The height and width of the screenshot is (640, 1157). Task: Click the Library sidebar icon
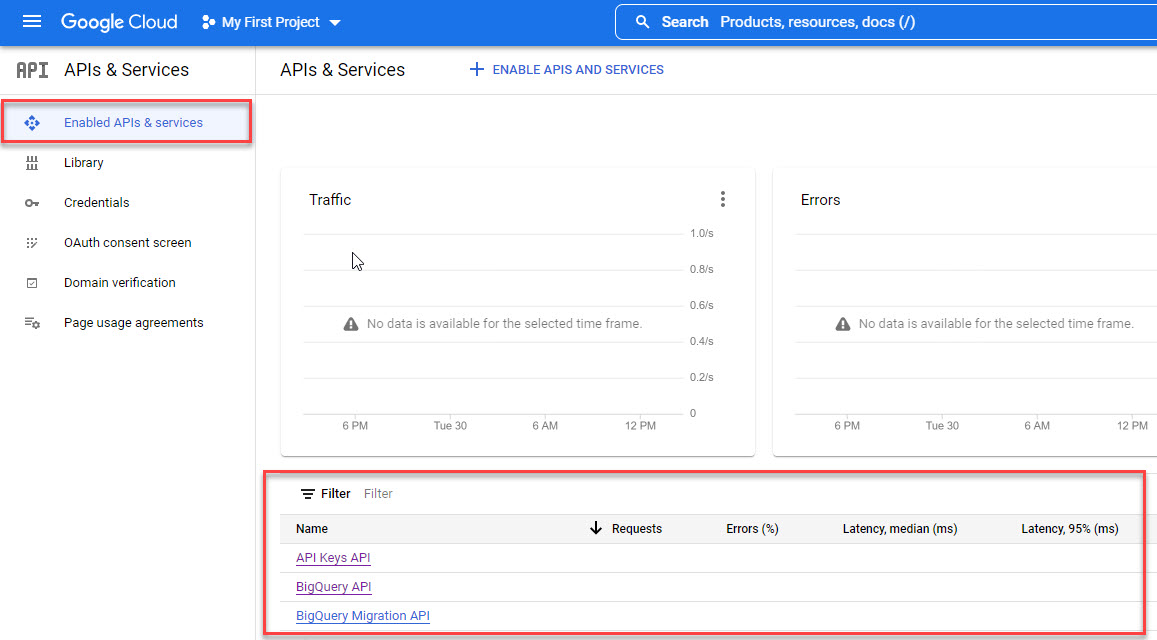point(32,163)
